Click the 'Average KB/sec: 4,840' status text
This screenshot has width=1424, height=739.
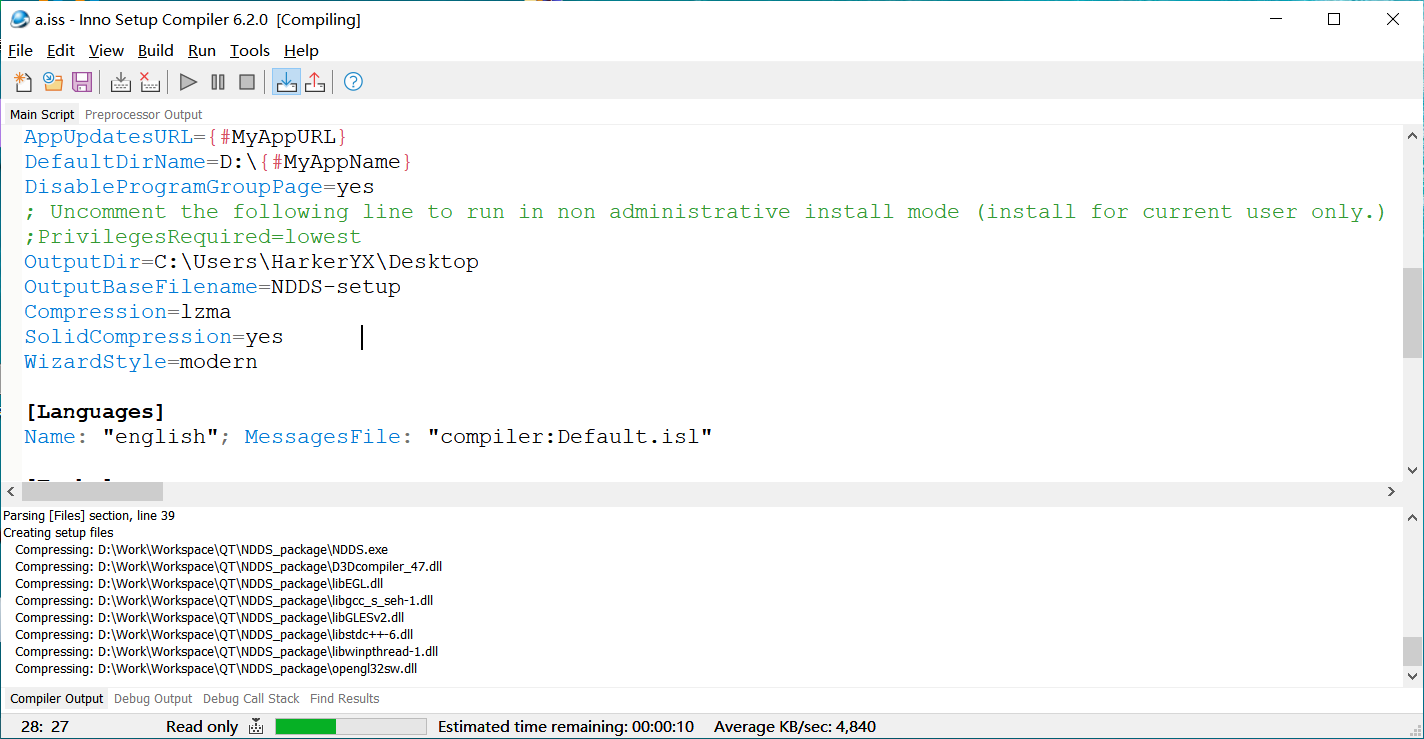tap(795, 727)
